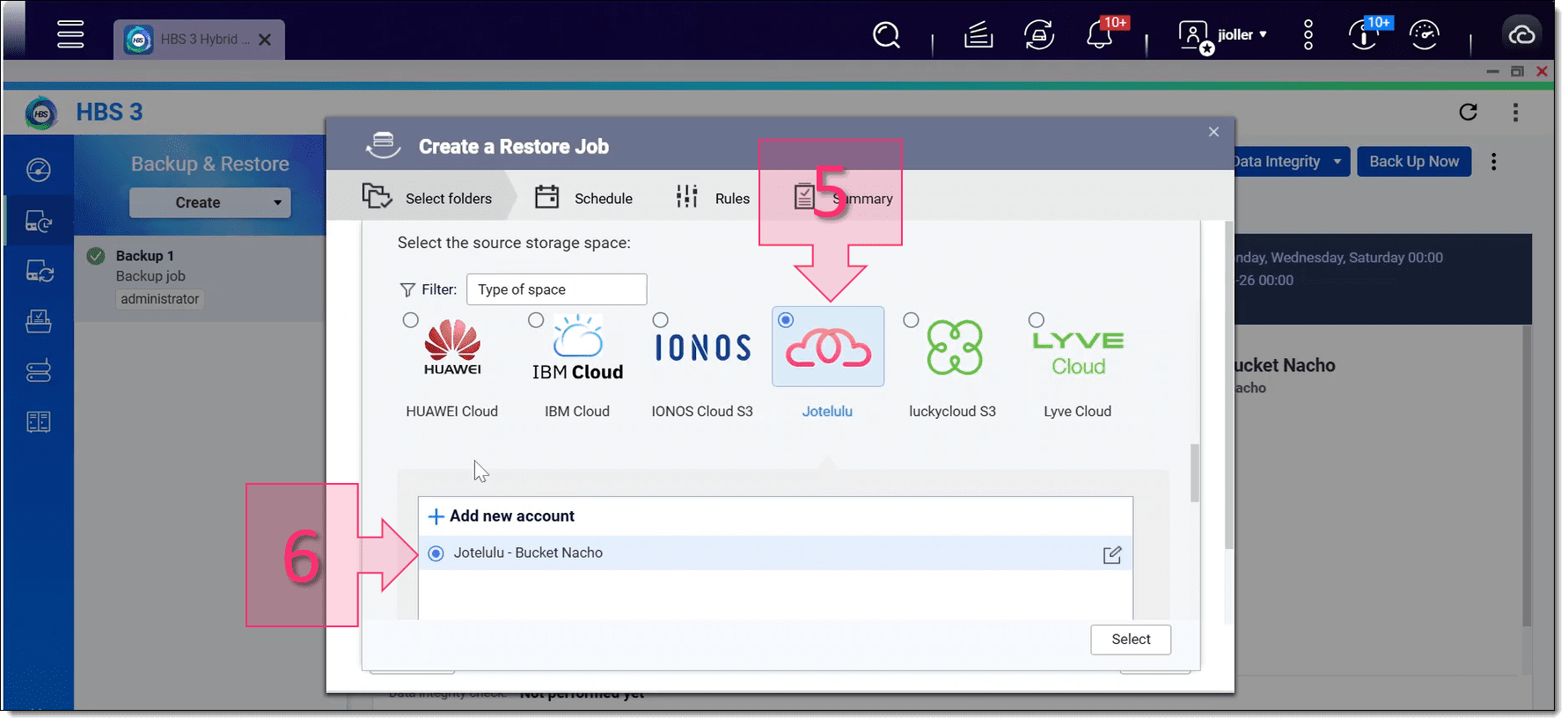Viewport: 1568px width, 724px height.
Task: Open the Type of space filter field
Action: 556,289
